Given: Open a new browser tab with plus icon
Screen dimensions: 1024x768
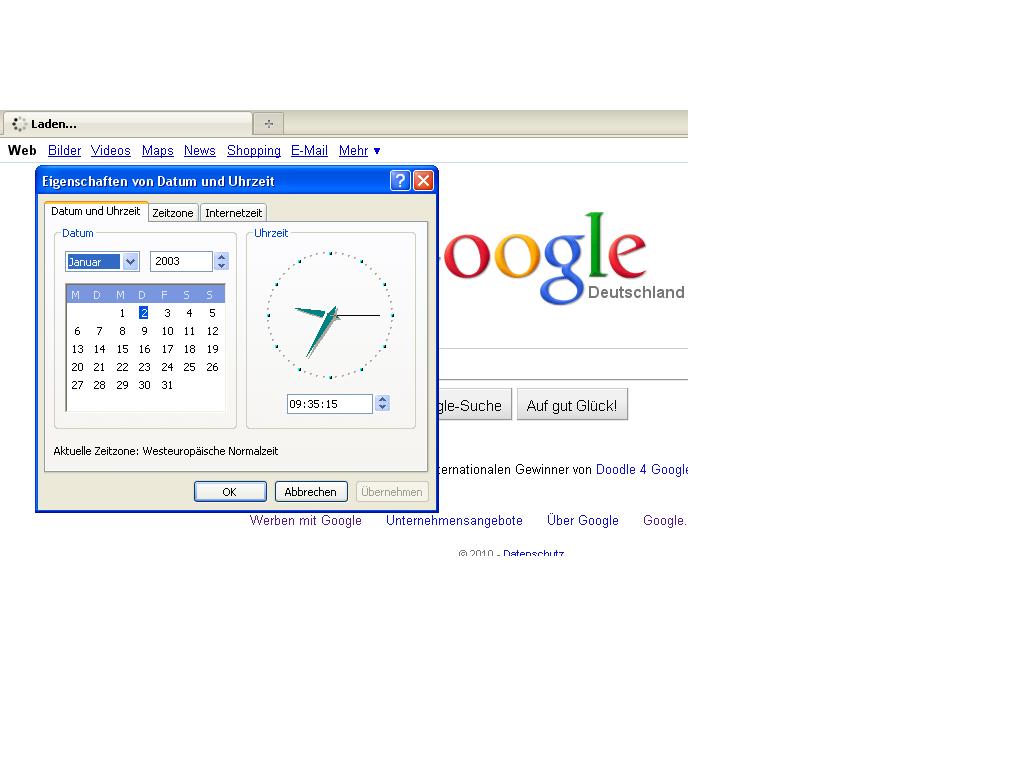Looking at the screenshot, I should (x=268, y=124).
